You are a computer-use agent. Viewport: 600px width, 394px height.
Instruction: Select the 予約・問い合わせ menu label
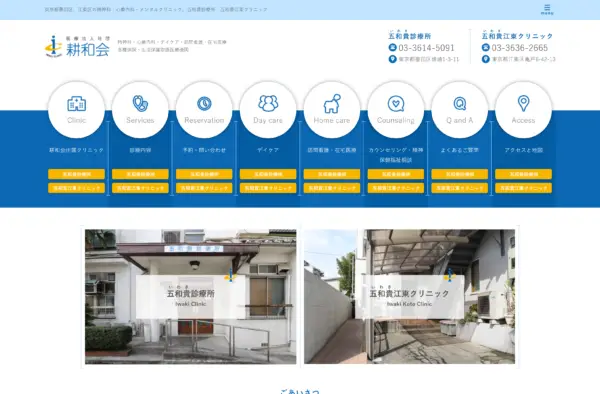(x=204, y=150)
